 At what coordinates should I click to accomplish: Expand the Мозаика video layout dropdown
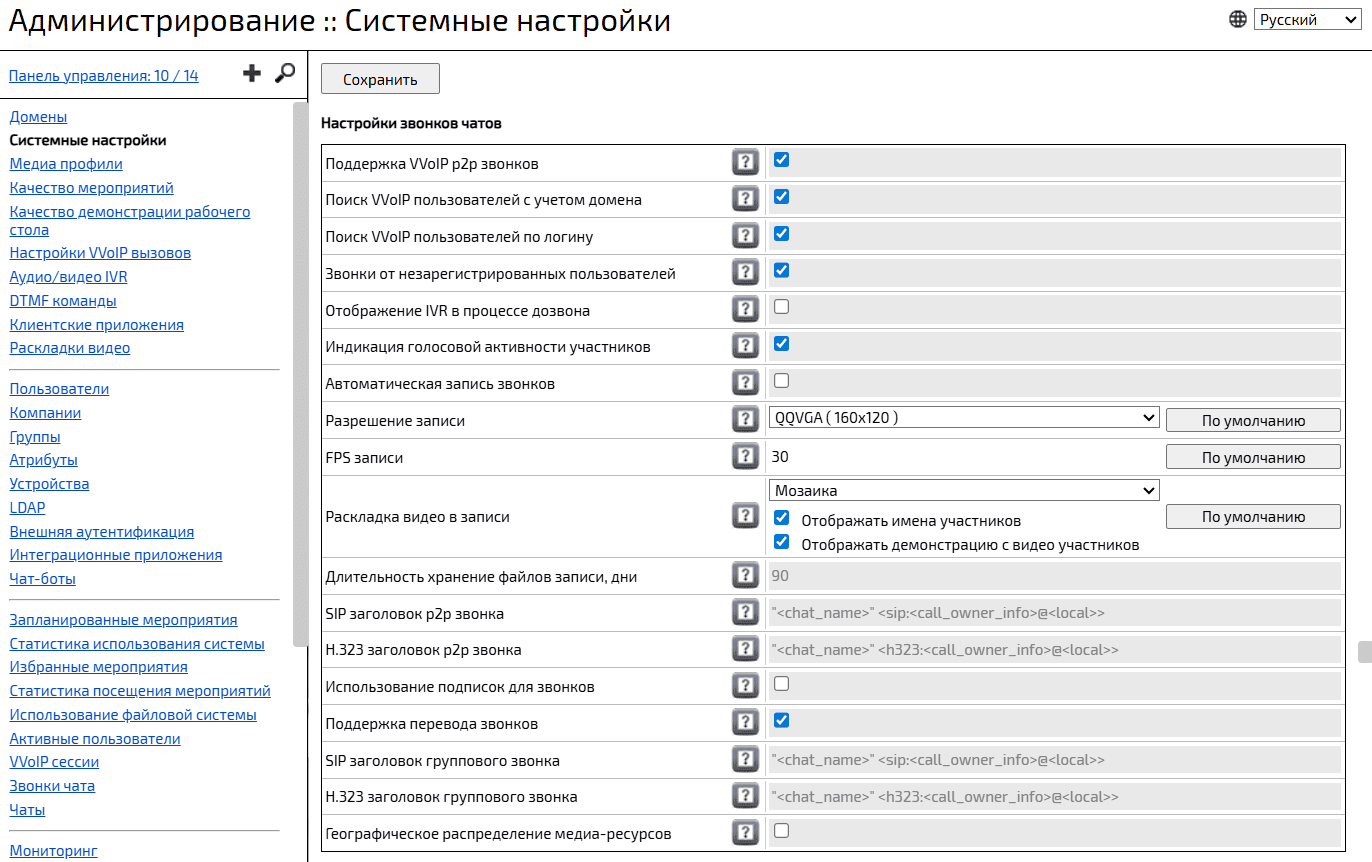[964, 490]
